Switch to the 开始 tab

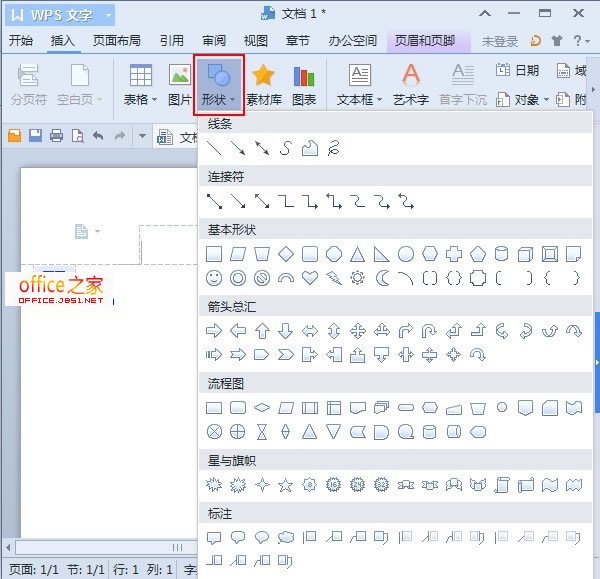(x=21, y=41)
